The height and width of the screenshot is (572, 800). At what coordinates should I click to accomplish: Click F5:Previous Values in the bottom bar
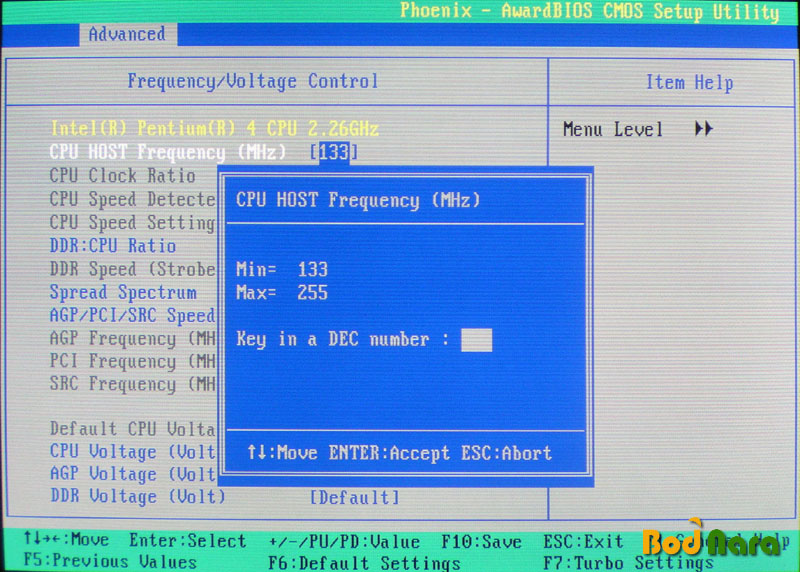tap(110, 561)
